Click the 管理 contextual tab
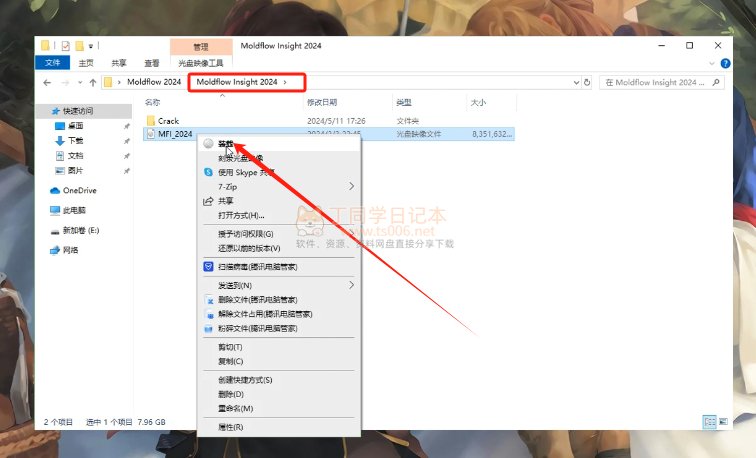 [x=201, y=47]
